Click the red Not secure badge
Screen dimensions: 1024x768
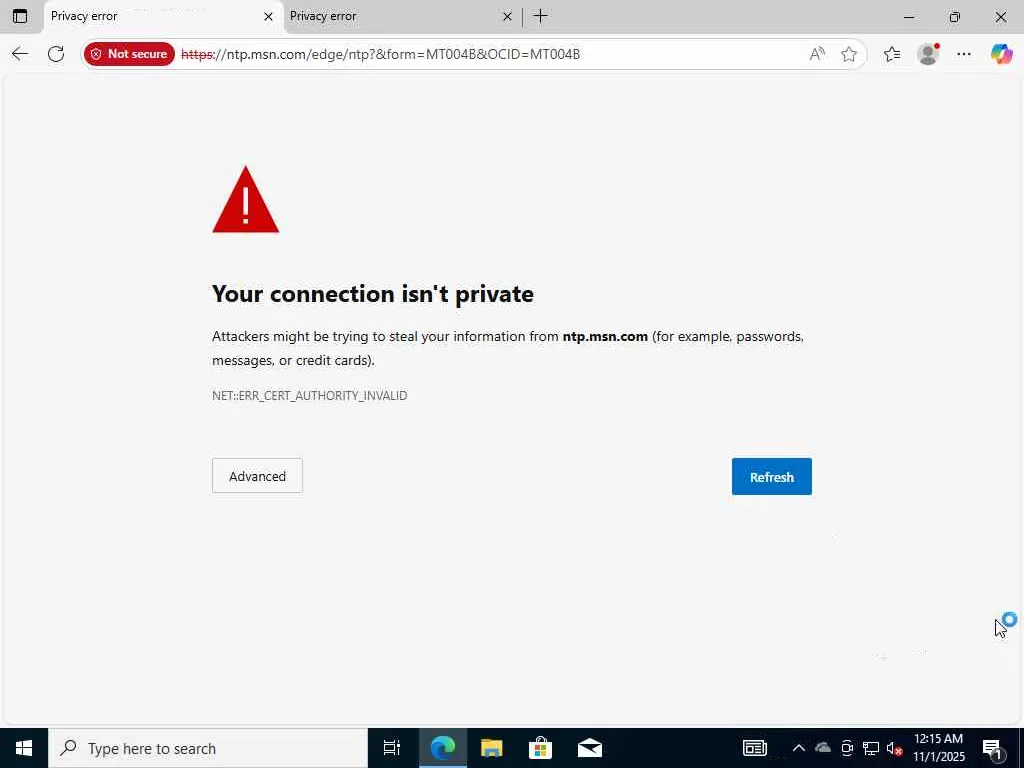[x=129, y=54]
